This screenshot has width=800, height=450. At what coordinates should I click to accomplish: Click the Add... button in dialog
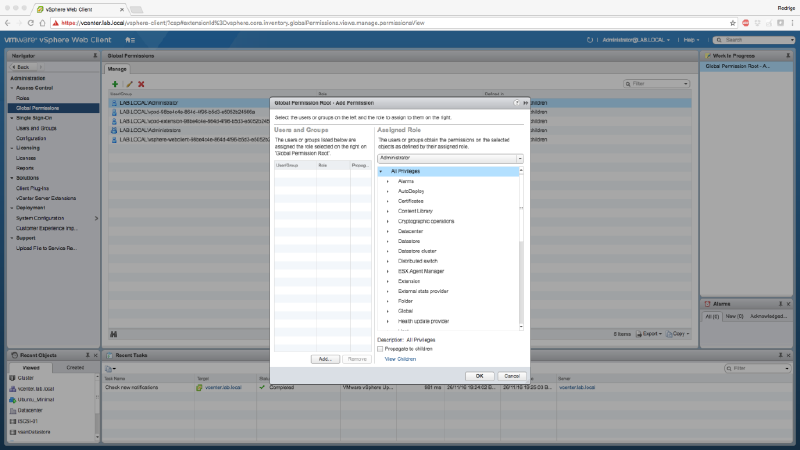point(324,358)
